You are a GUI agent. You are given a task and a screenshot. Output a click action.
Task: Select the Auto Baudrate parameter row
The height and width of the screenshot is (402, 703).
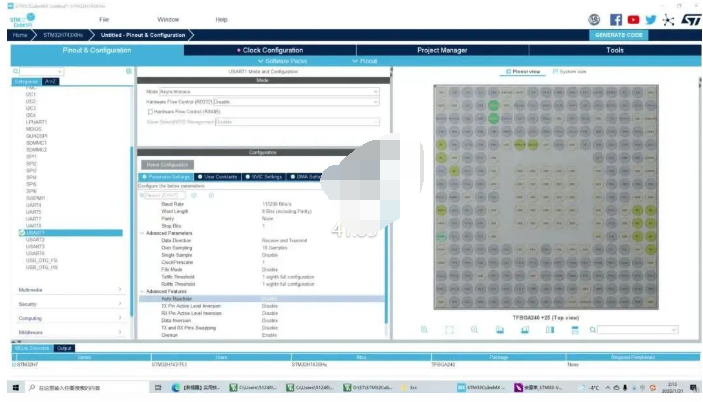261,298
